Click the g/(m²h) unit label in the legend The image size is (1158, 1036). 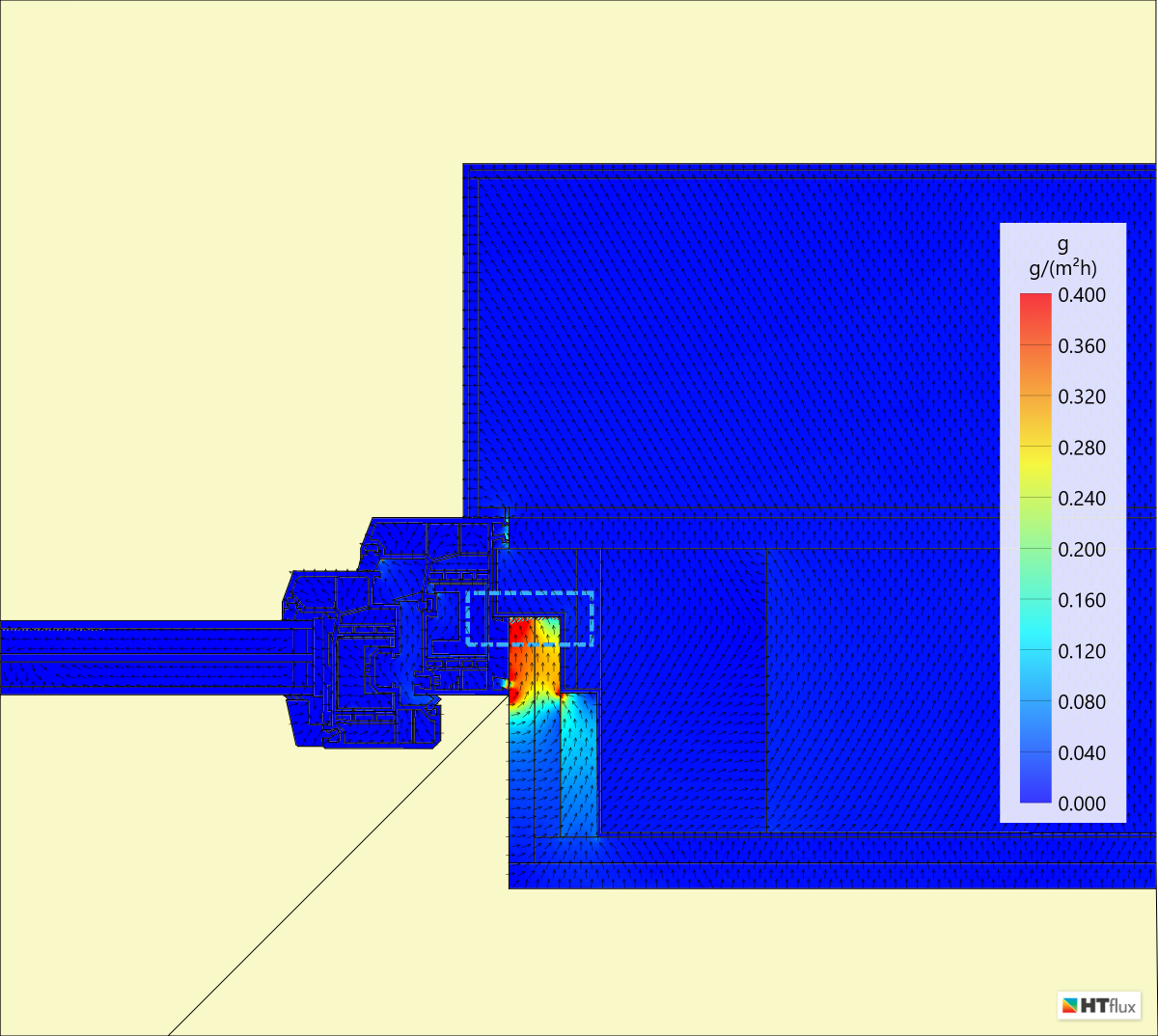[x=1062, y=268]
